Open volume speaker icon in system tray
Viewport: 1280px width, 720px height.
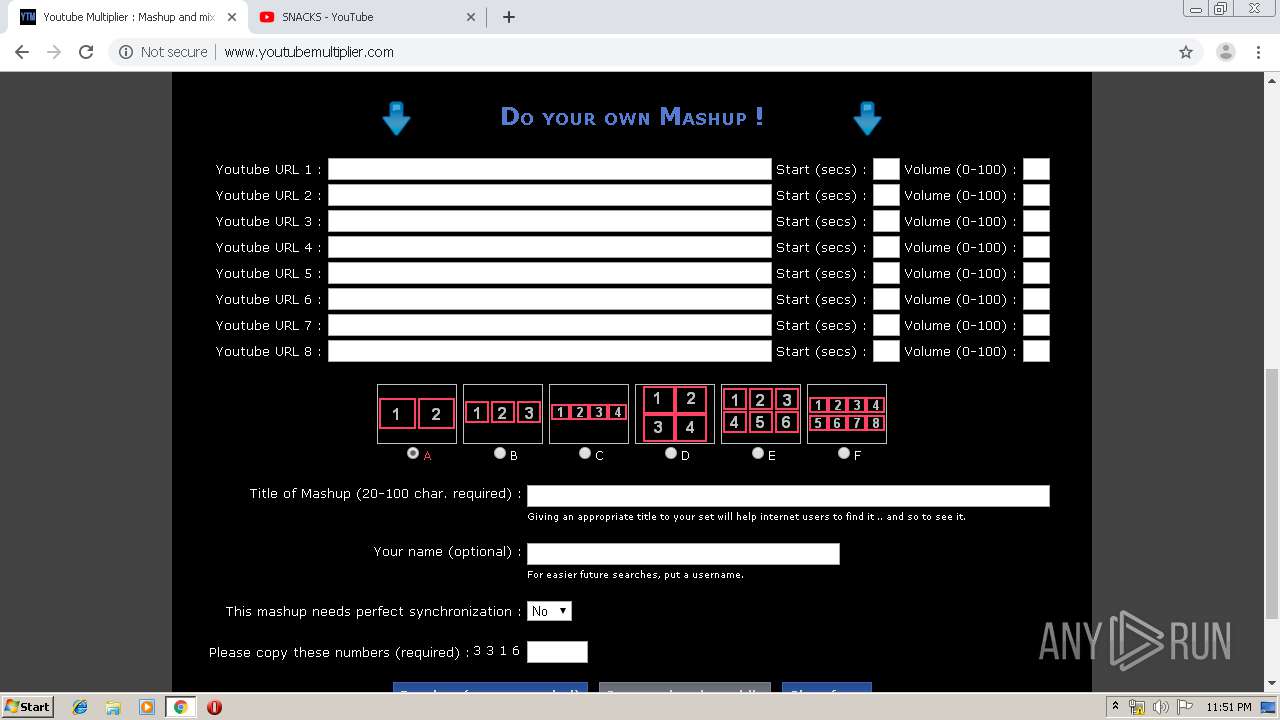[1160, 707]
